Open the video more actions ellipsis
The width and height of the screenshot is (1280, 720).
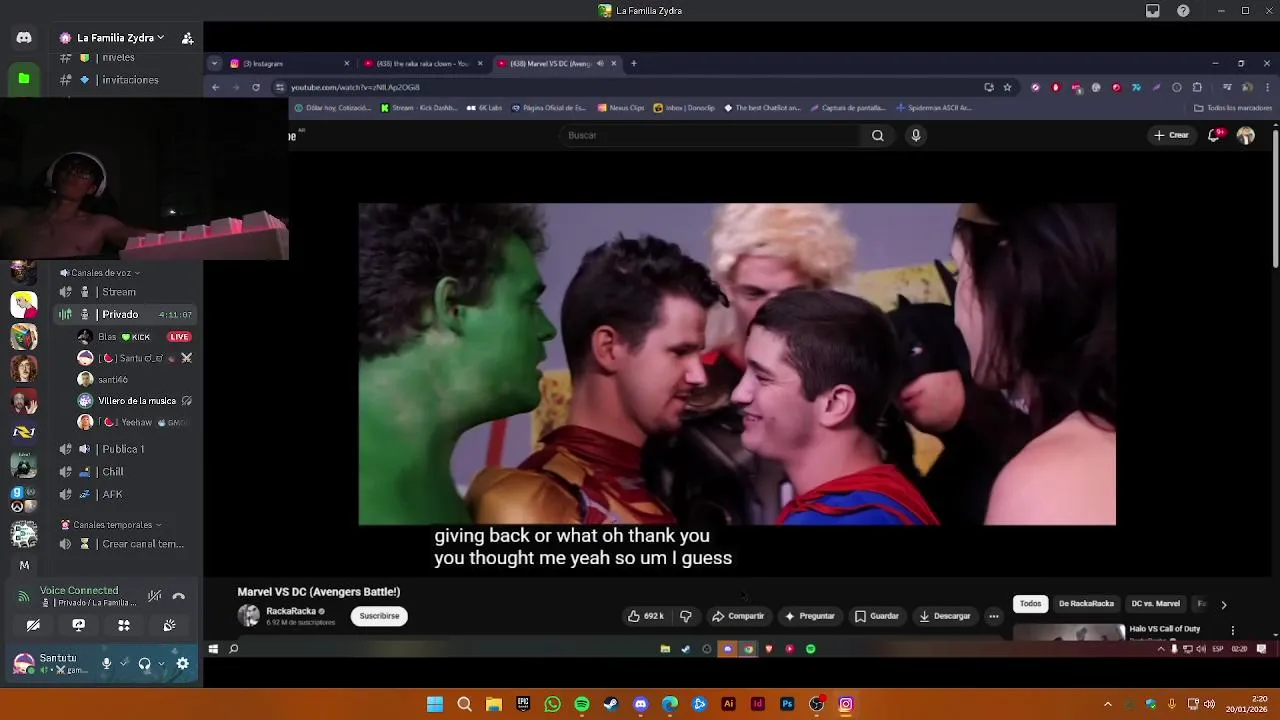click(993, 616)
